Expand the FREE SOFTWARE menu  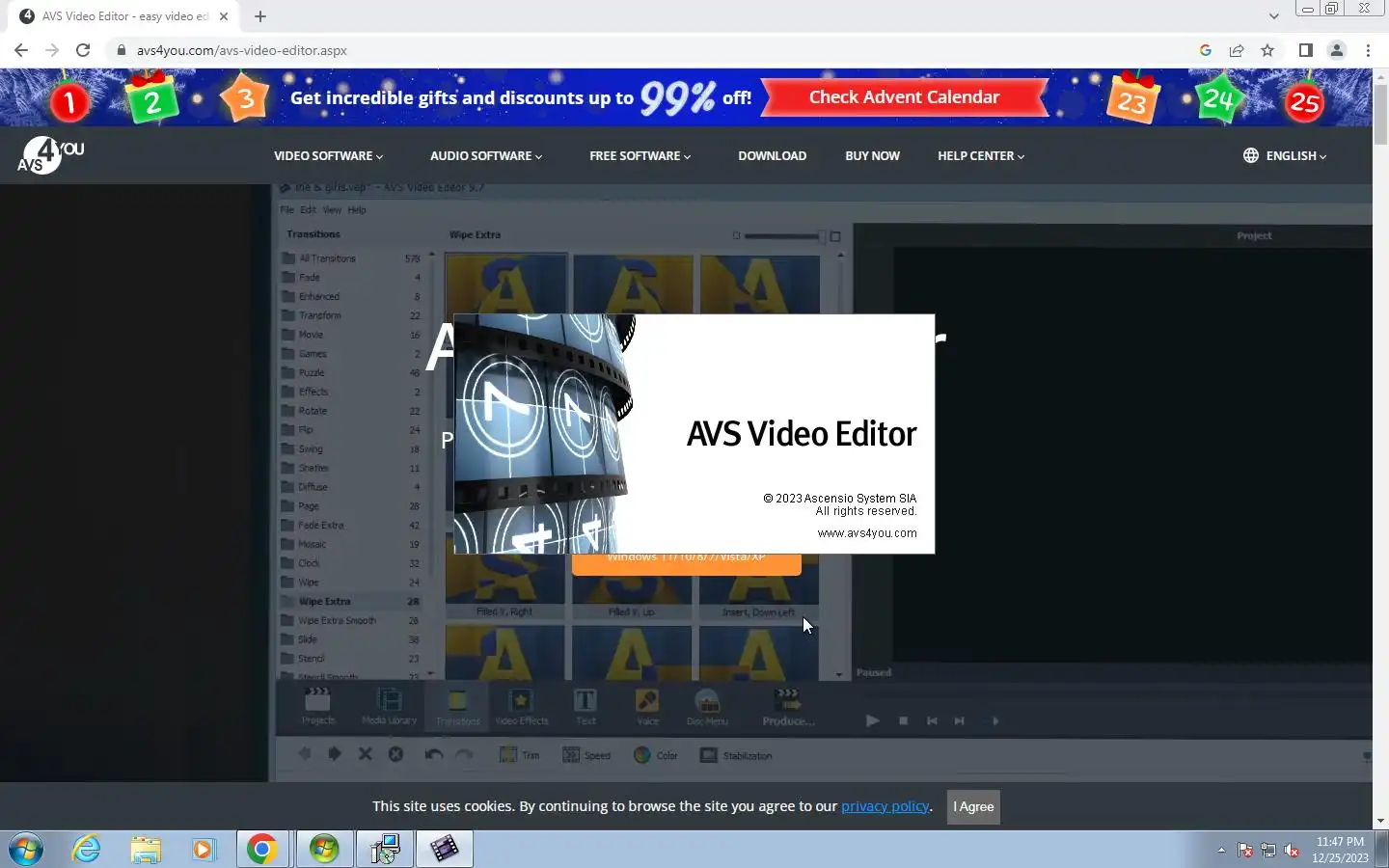[x=640, y=155]
